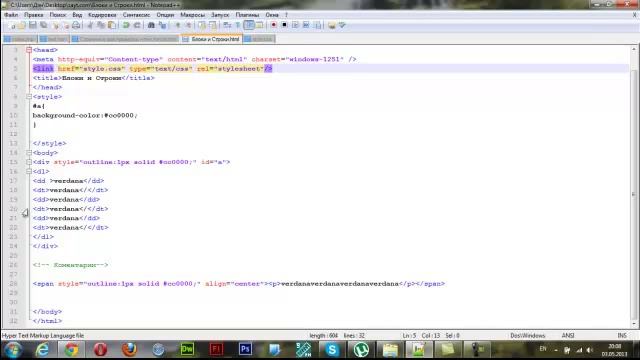The width and height of the screenshot is (640, 360).
Task: Click the User Defined Language icon
Action: (259, 25)
